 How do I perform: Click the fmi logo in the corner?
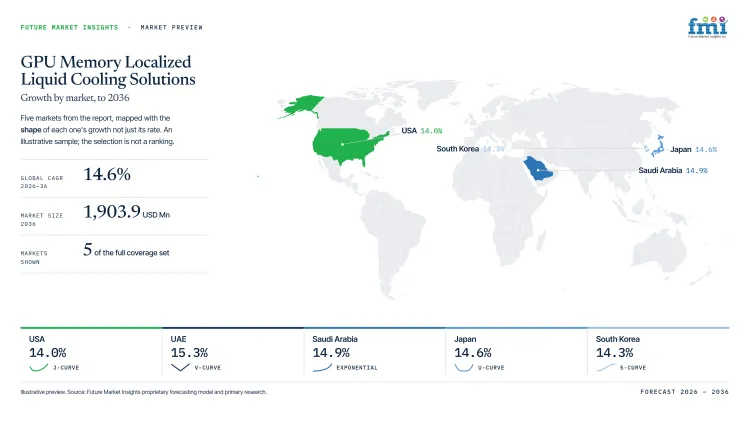point(707,27)
